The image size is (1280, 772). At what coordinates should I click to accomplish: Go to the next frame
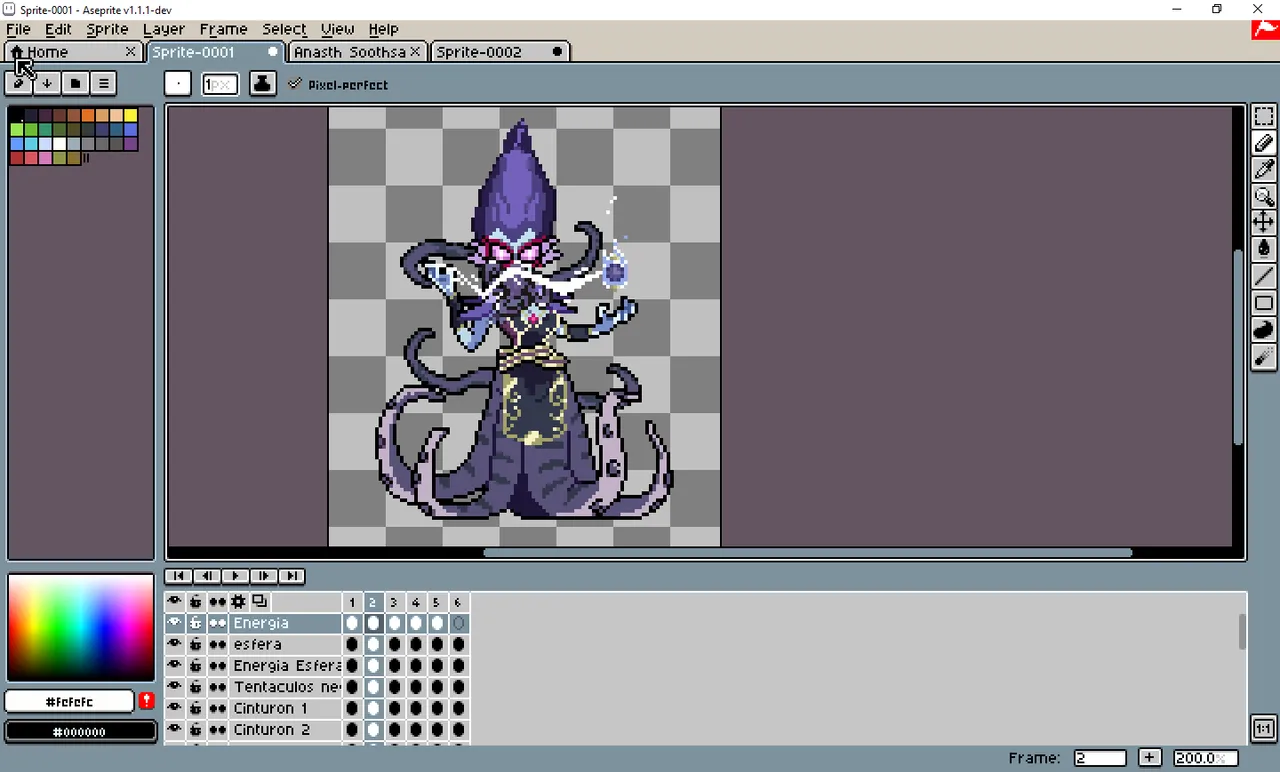[263, 576]
